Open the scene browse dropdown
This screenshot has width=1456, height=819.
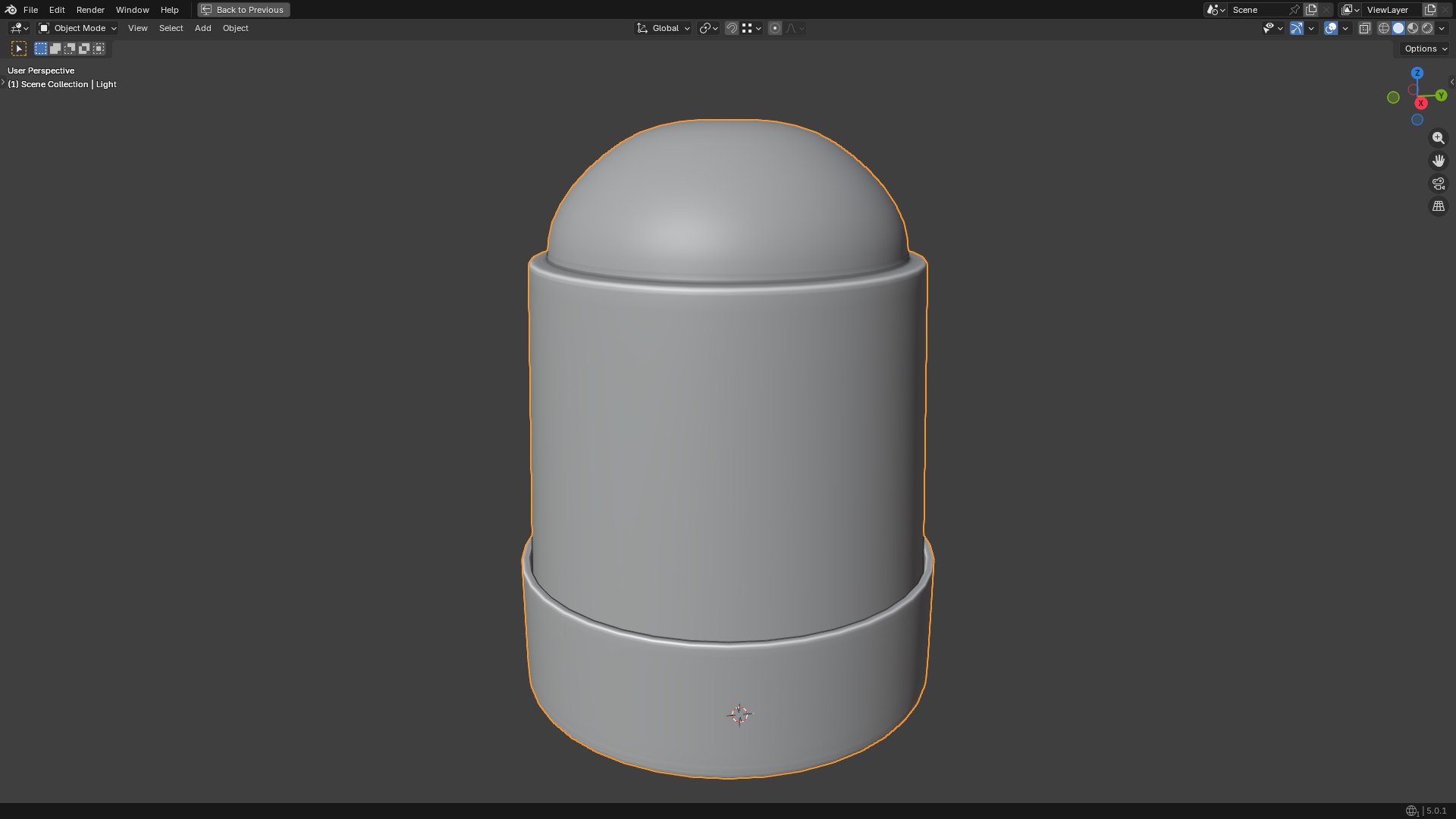pyautogui.click(x=1216, y=10)
